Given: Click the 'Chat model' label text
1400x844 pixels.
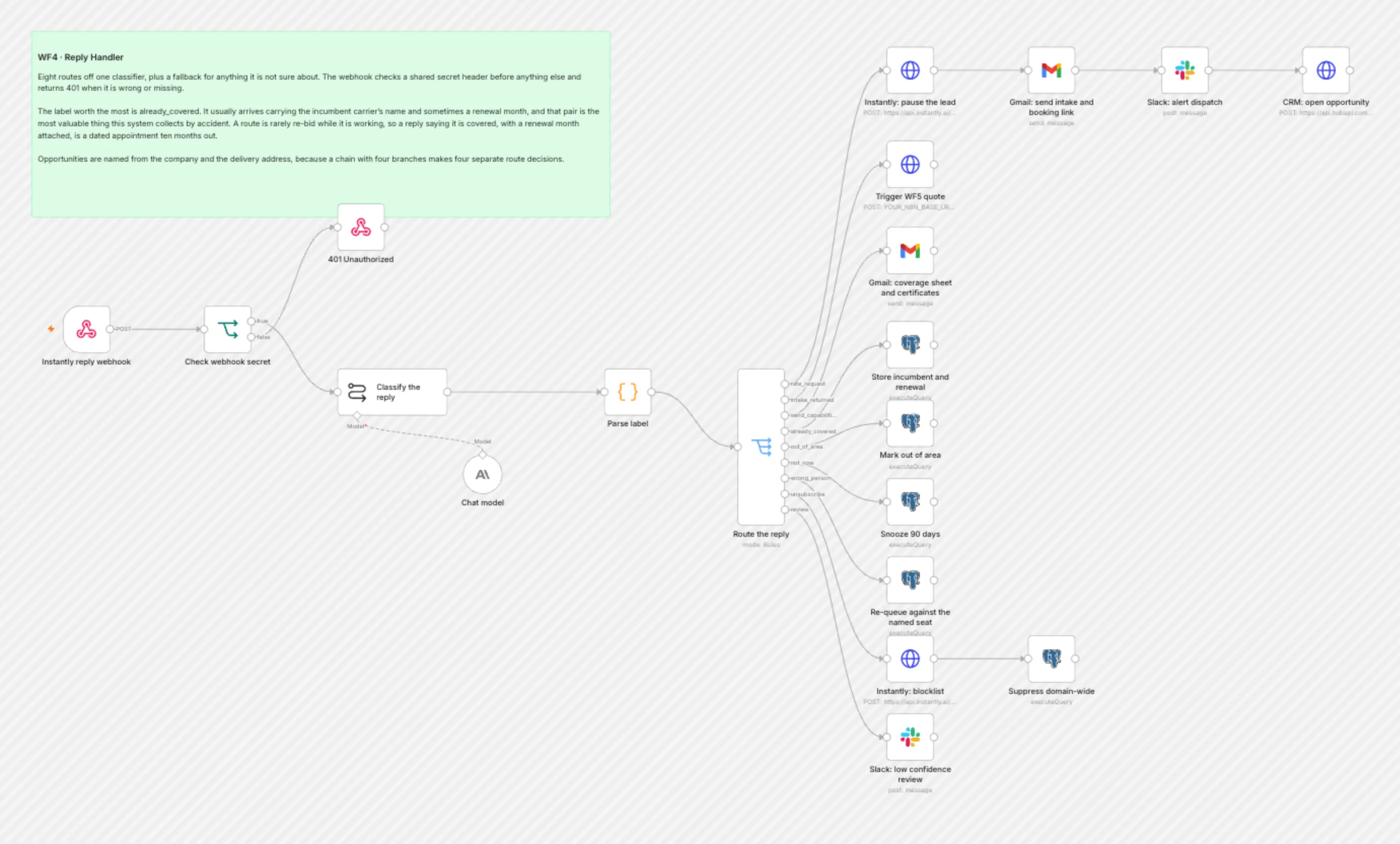Looking at the screenshot, I should point(482,503).
